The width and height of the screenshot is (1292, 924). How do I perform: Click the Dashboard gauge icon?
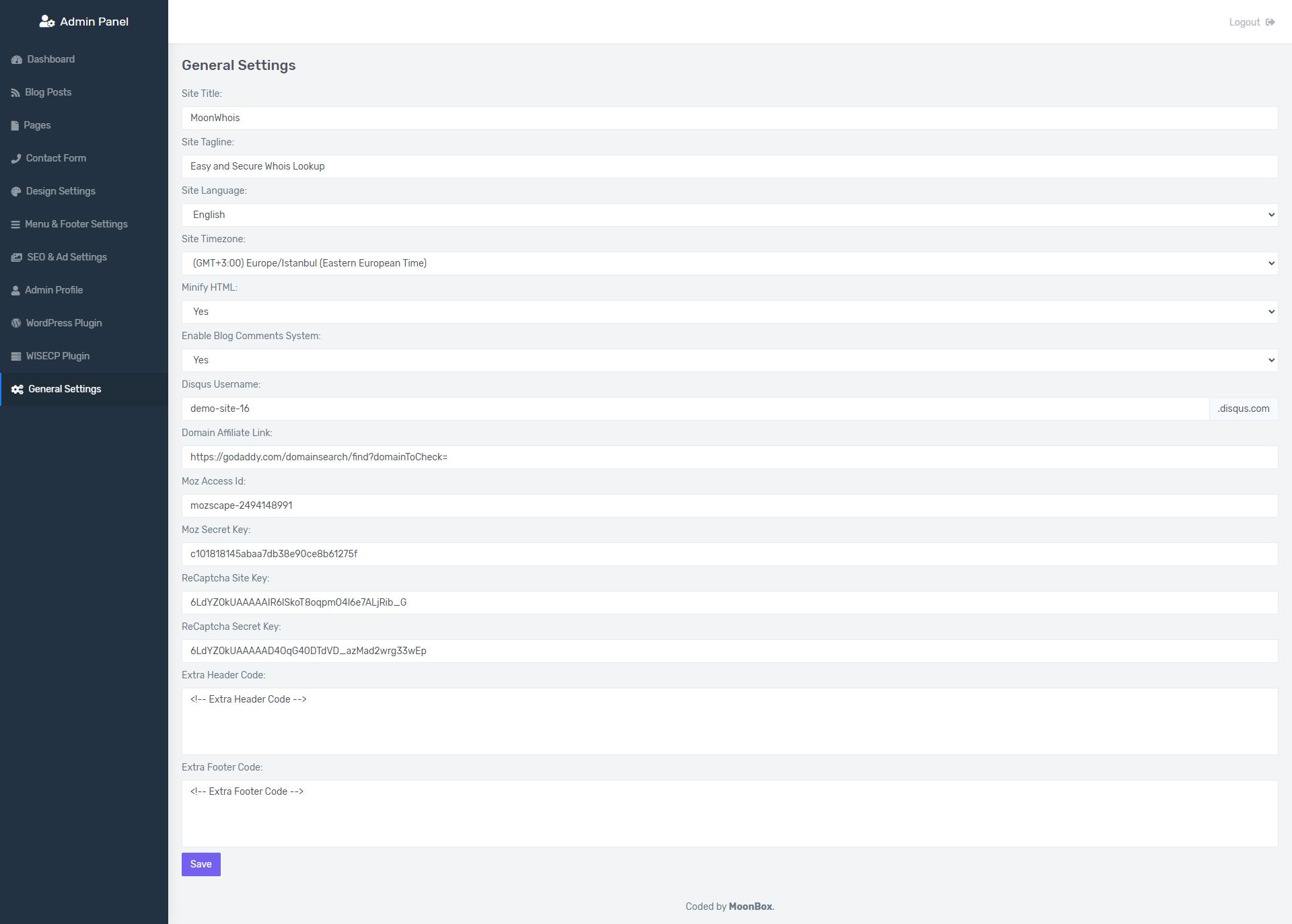17,60
